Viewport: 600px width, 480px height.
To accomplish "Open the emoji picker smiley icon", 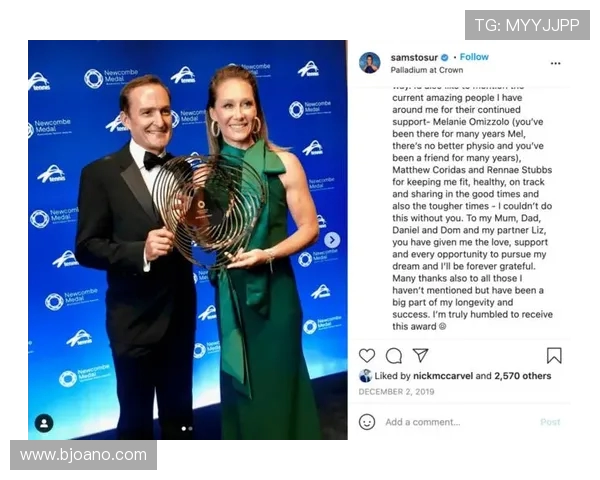I will (367, 422).
